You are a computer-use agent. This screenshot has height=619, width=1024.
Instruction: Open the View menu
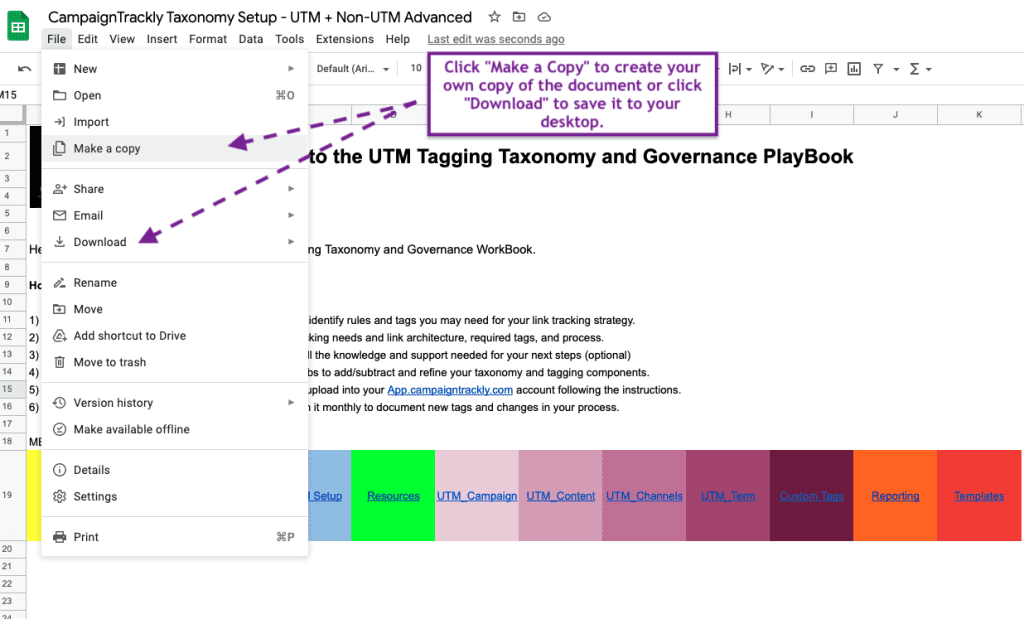(122, 39)
